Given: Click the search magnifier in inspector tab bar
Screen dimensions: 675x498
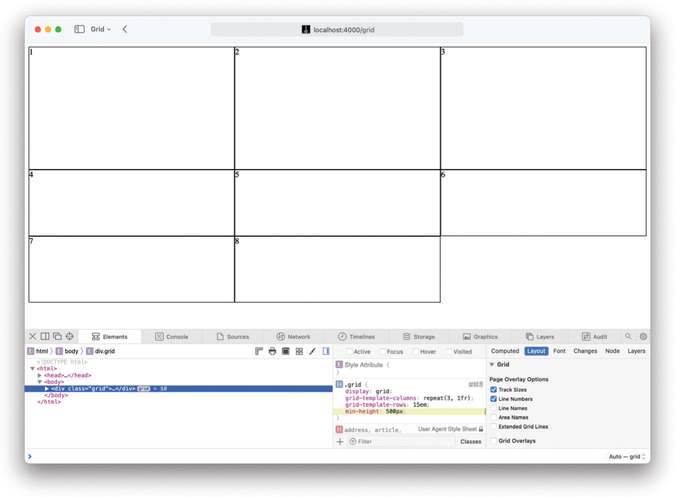Looking at the screenshot, I should [628, 337].
